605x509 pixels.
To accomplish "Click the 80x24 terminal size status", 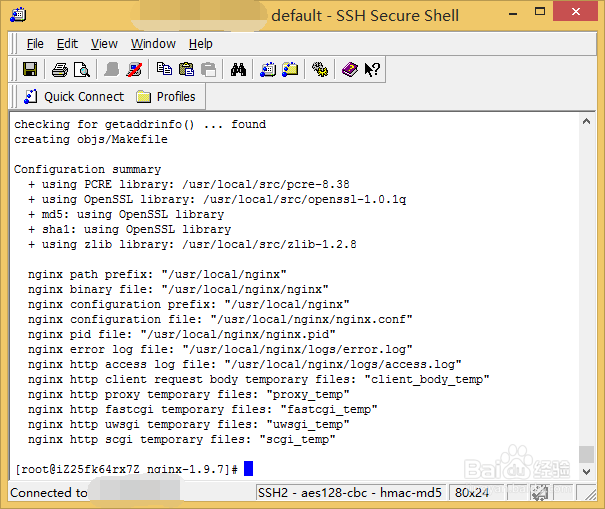I will tap(471, 492).
